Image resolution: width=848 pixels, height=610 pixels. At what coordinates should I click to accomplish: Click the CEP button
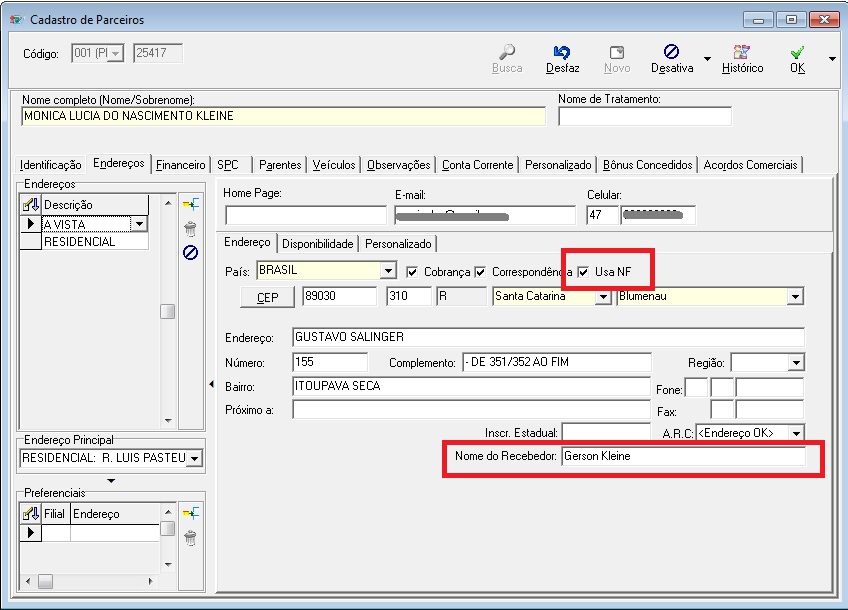click(267, 297)
